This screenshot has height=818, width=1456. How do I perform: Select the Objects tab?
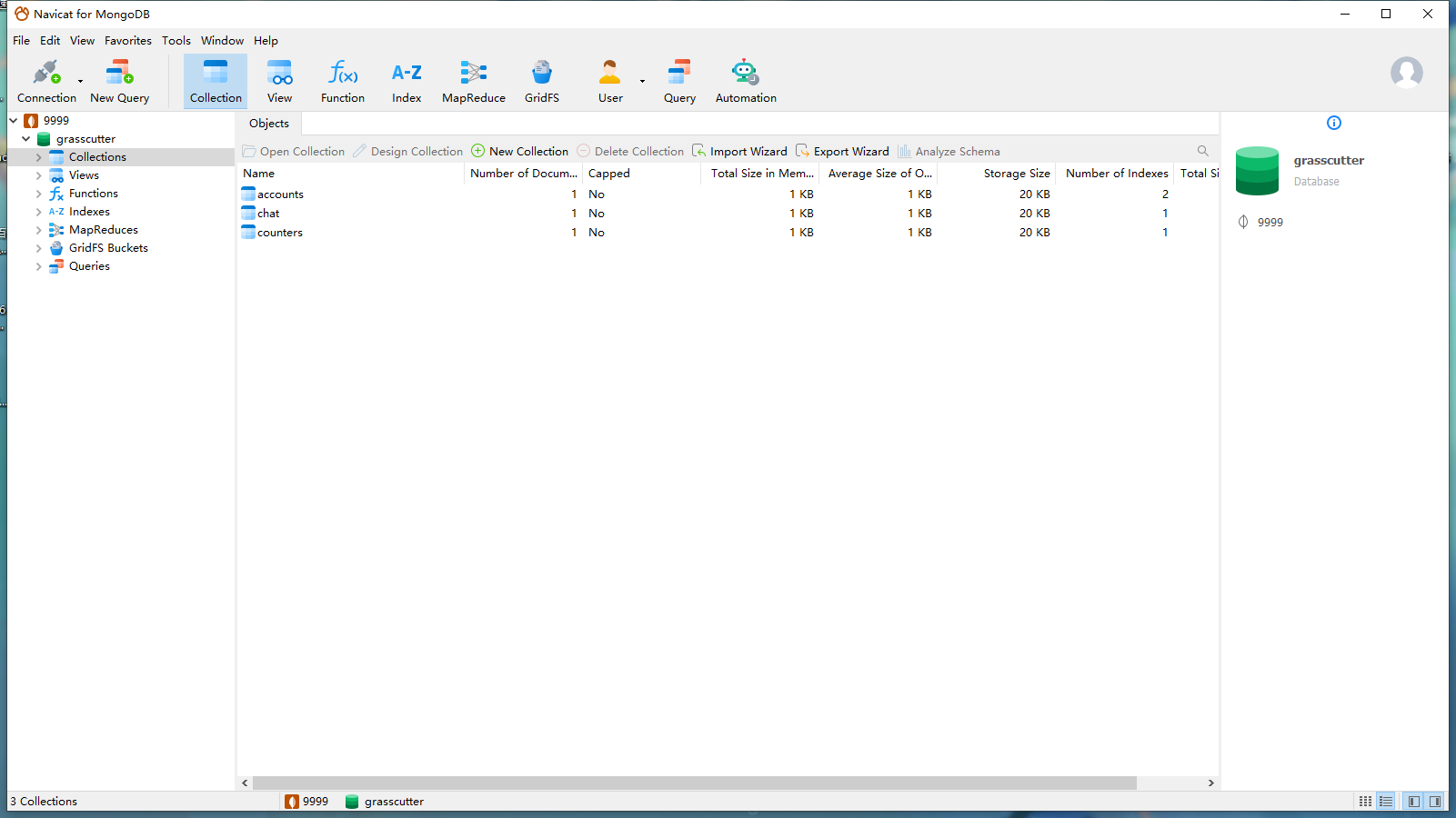pos(269,124)
